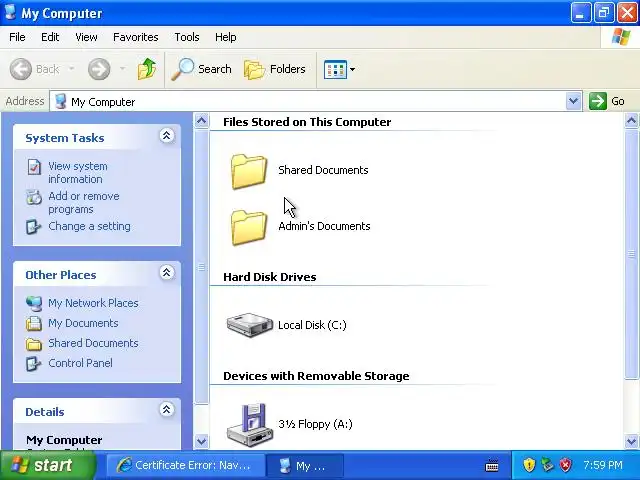Click the network connection tray icon
This screenshot has width=640, height=480.
pos(547,465)
